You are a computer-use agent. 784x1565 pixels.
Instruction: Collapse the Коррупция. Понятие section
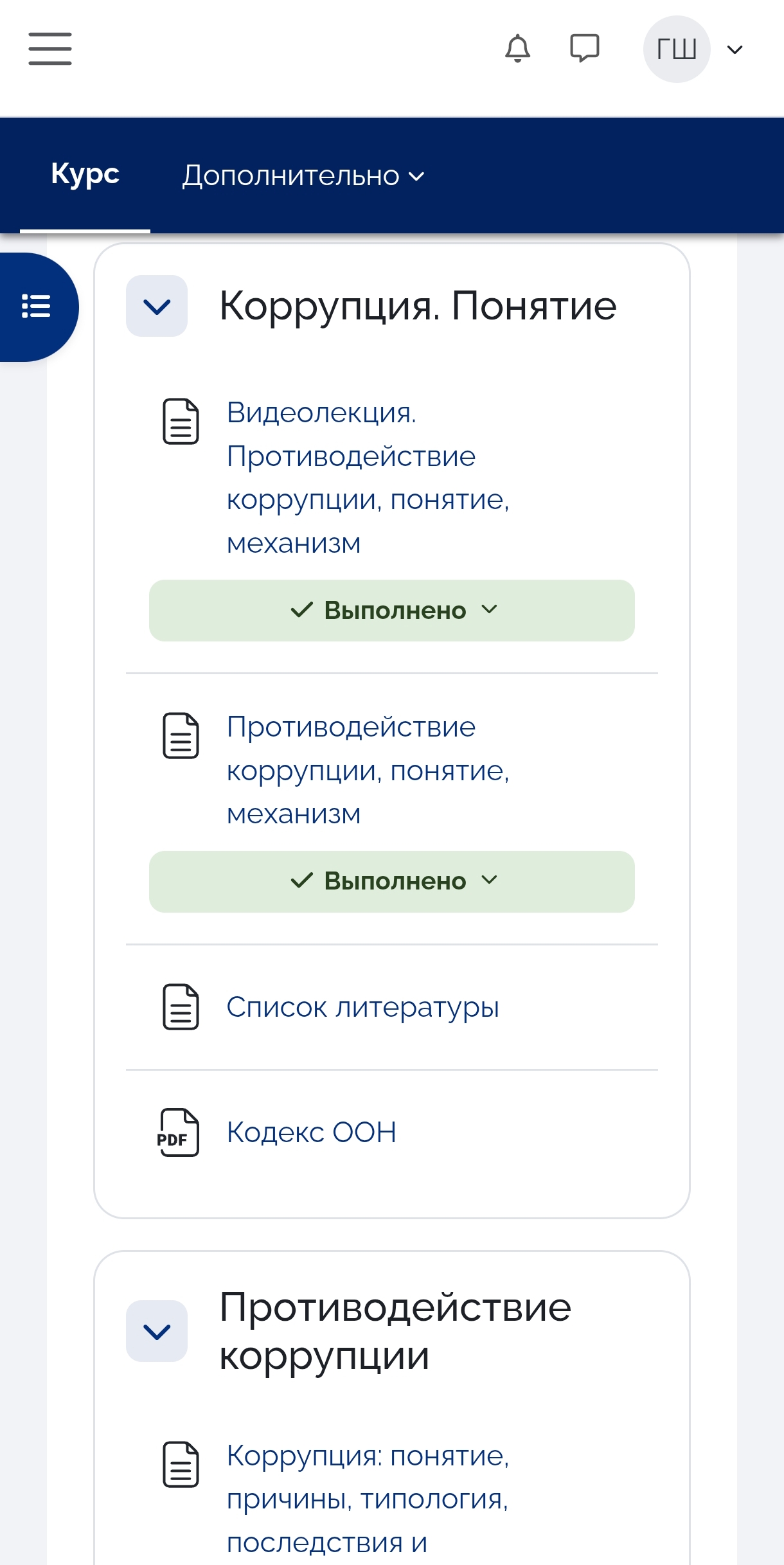[157, 307]
